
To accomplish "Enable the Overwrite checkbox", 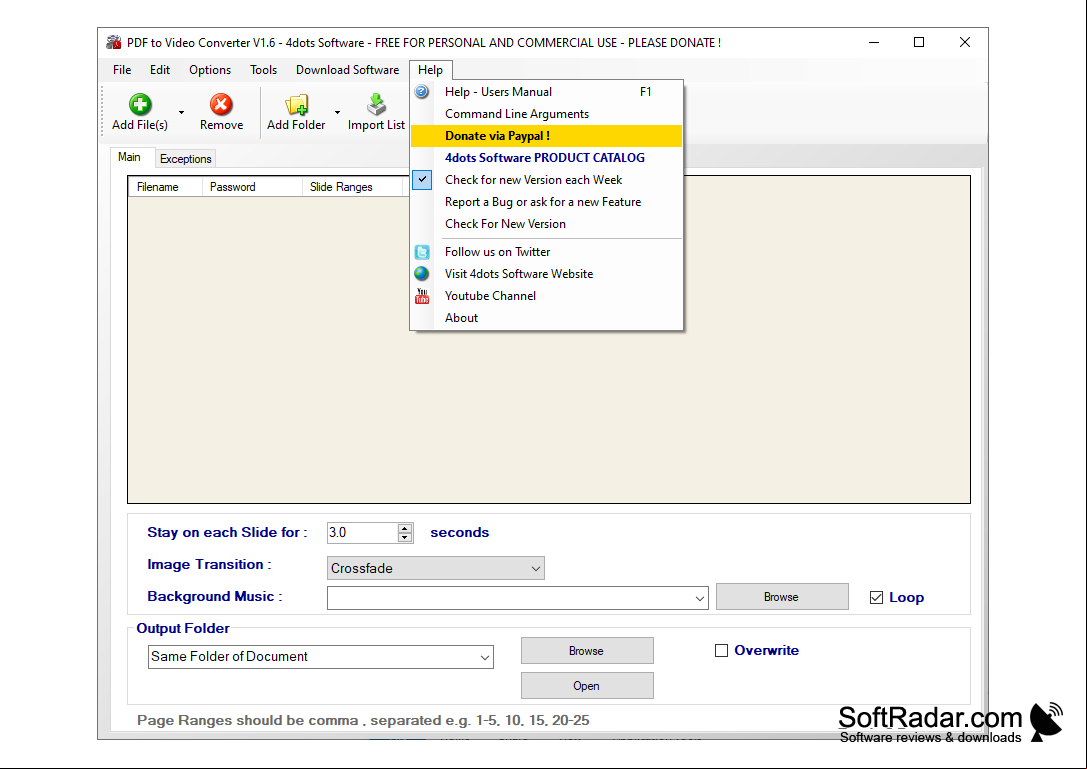I will (722, 650).
